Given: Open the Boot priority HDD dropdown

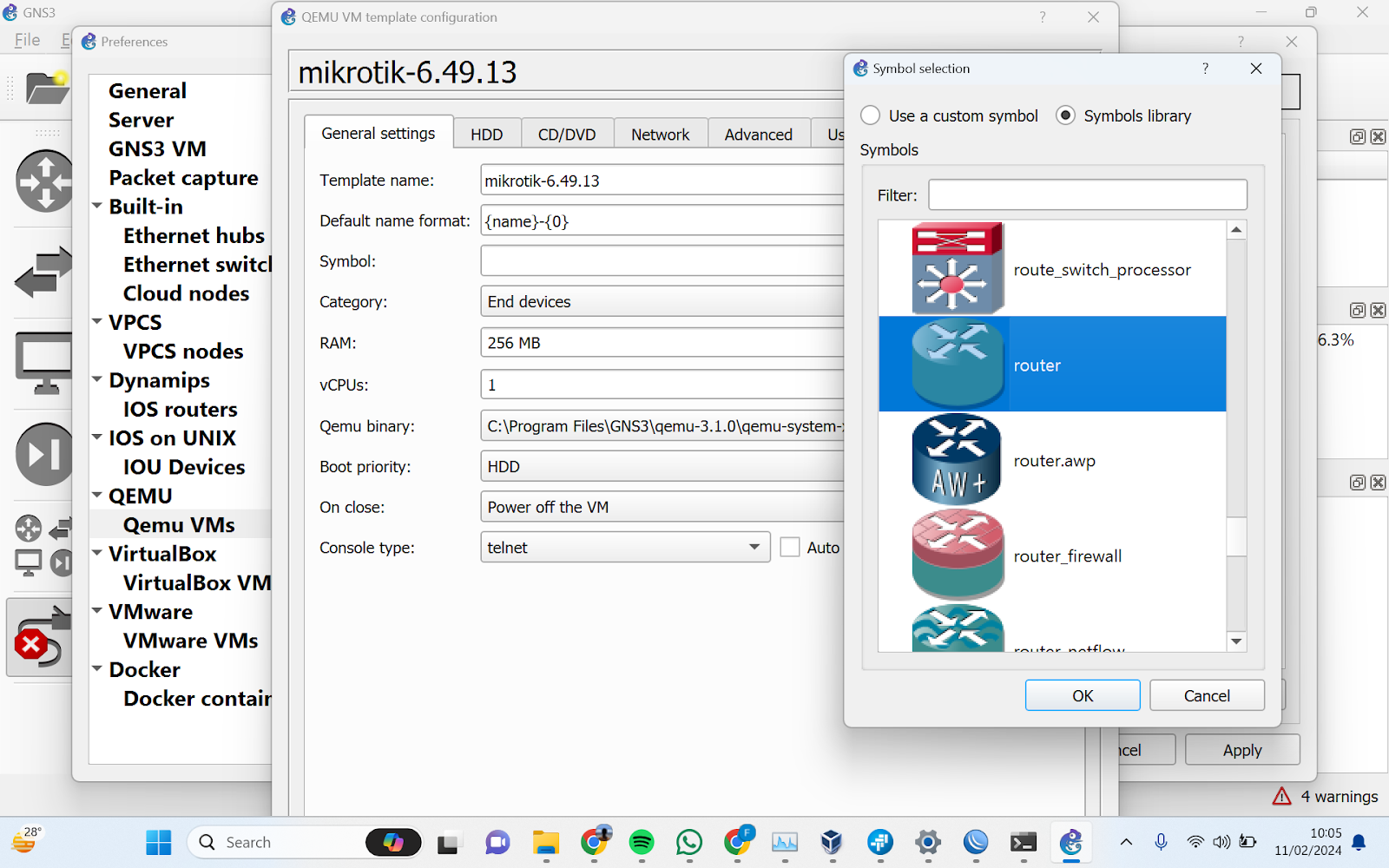Looking at the screenshot, I should click(x=662, y=466).
